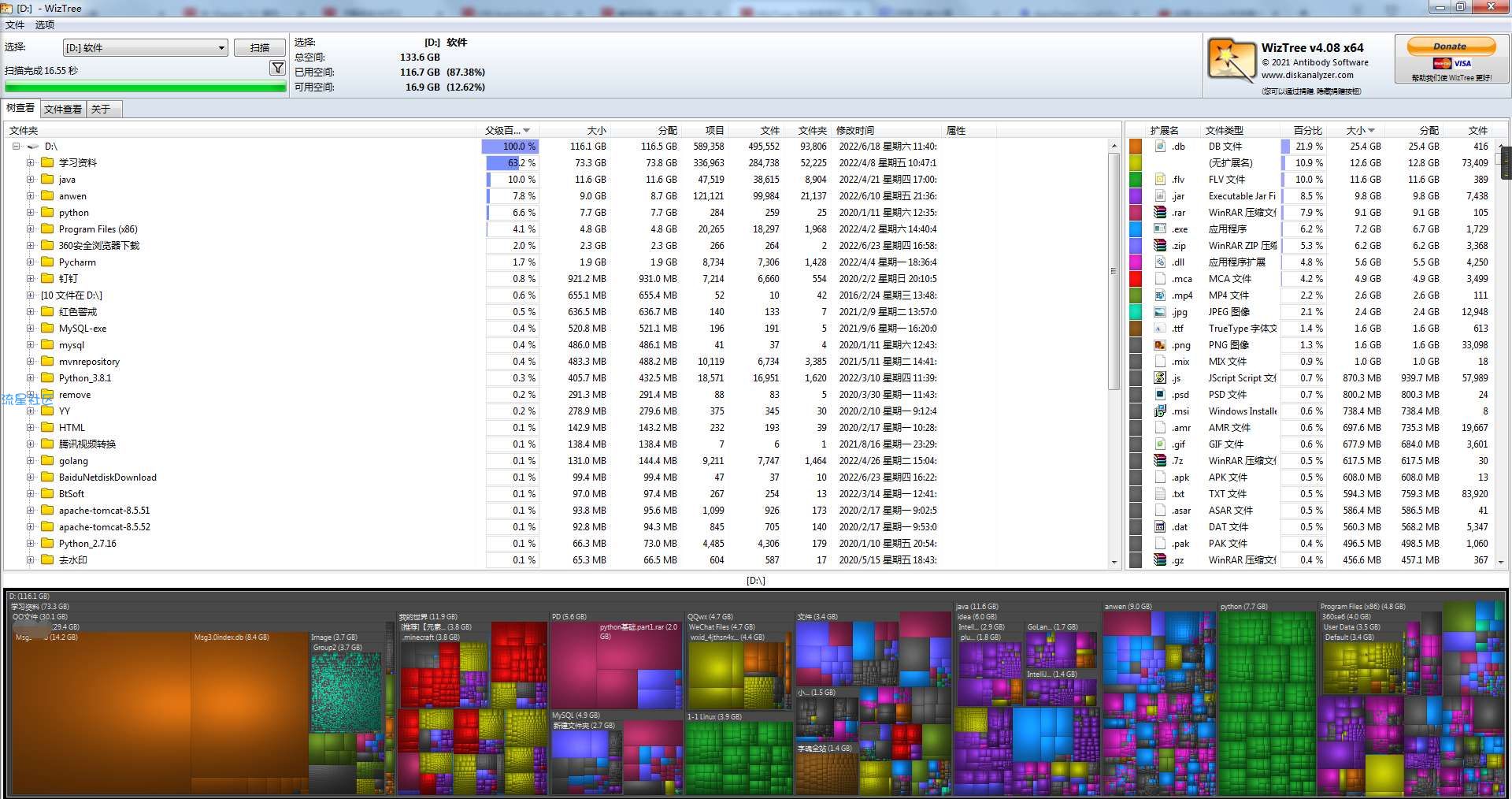Viewport: 1512px width, 799px height.
Task: Click the .png file type icon
Action: pyautogui.click(x=1160, y=344)
